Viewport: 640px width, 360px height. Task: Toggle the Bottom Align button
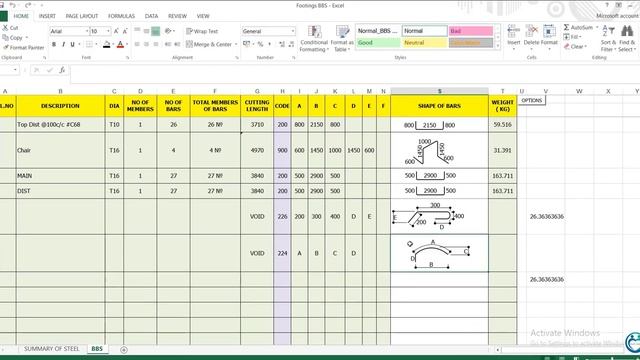coord(156,31)
